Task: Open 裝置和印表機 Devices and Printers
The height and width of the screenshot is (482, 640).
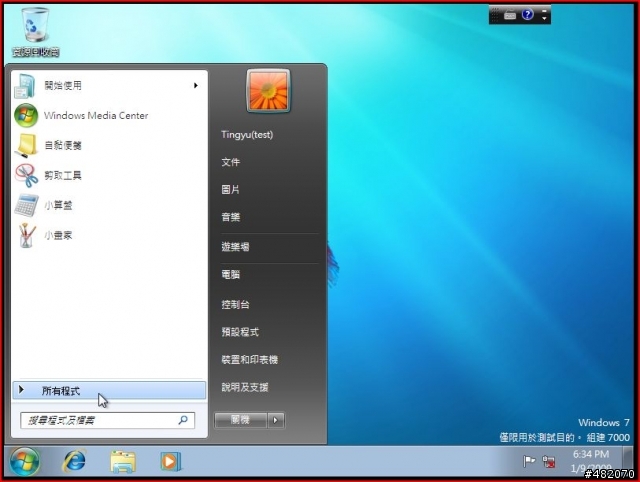Action: coord(250,360)
